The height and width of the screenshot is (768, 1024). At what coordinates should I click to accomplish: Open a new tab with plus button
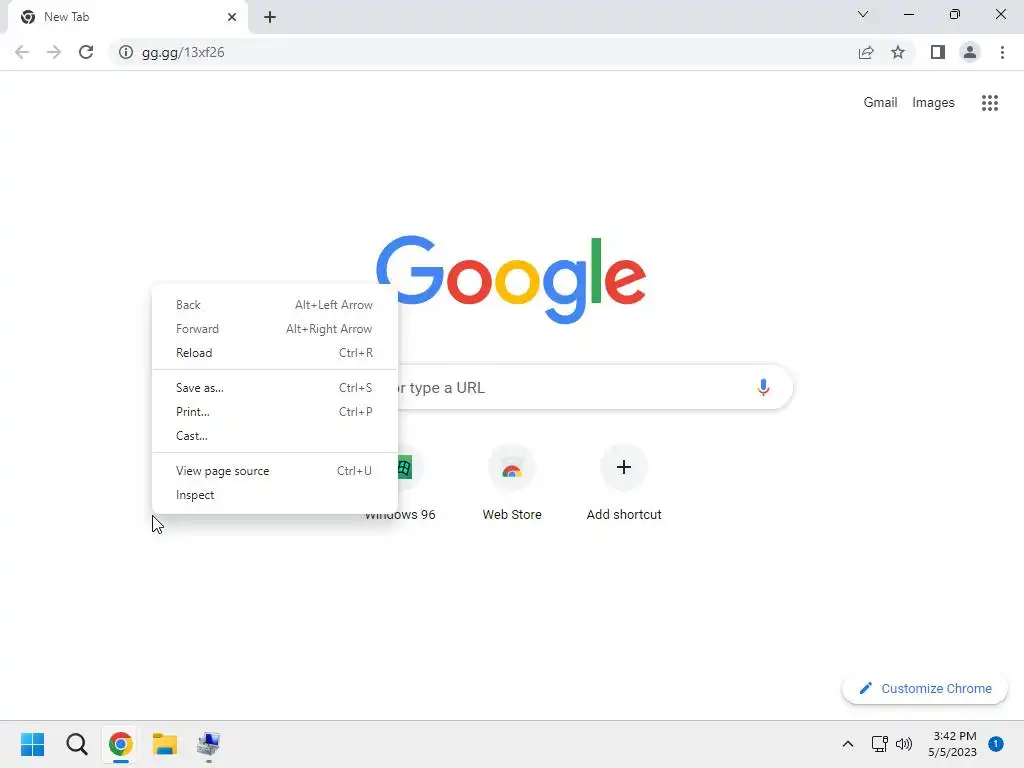270,17
